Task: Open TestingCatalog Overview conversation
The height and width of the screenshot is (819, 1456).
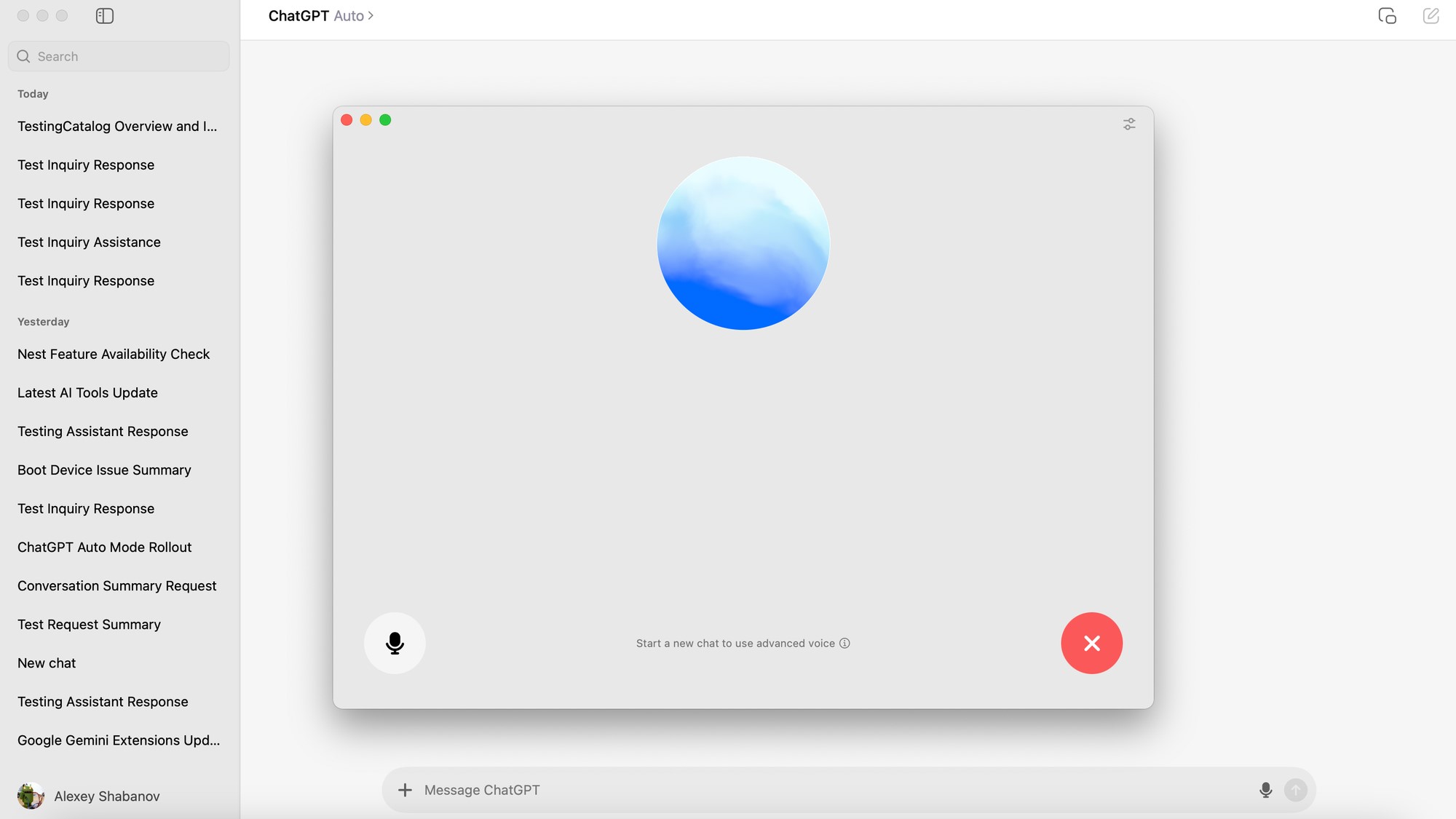Action: tap(117, 126)
